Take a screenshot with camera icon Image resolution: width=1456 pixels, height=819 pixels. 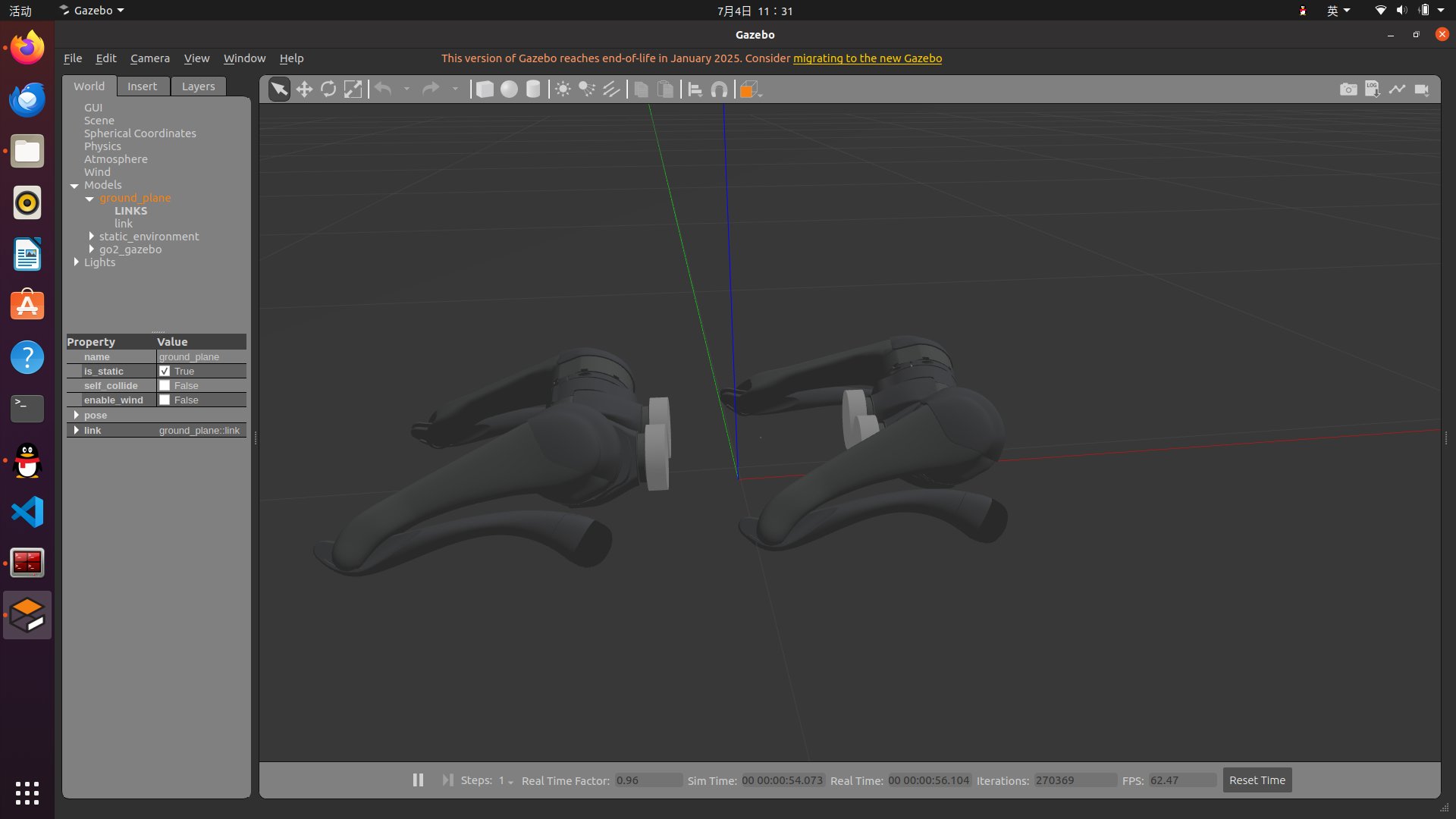pos(1348,89)
